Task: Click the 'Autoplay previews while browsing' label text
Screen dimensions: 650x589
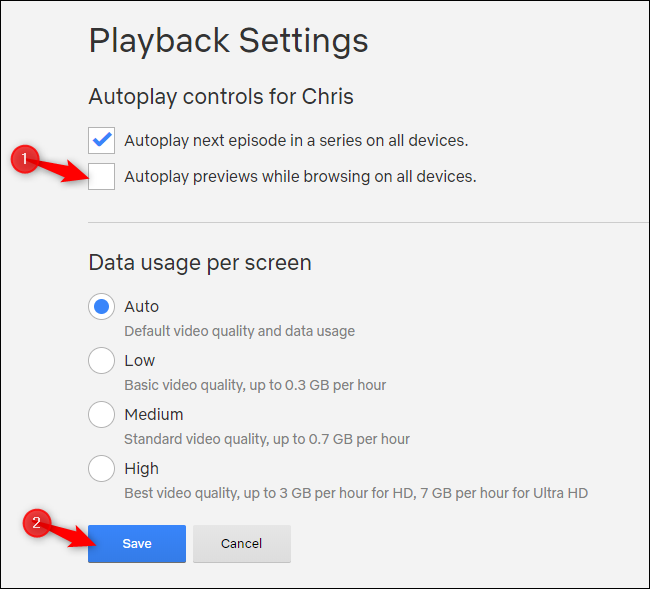Action: tap(300, 177)
